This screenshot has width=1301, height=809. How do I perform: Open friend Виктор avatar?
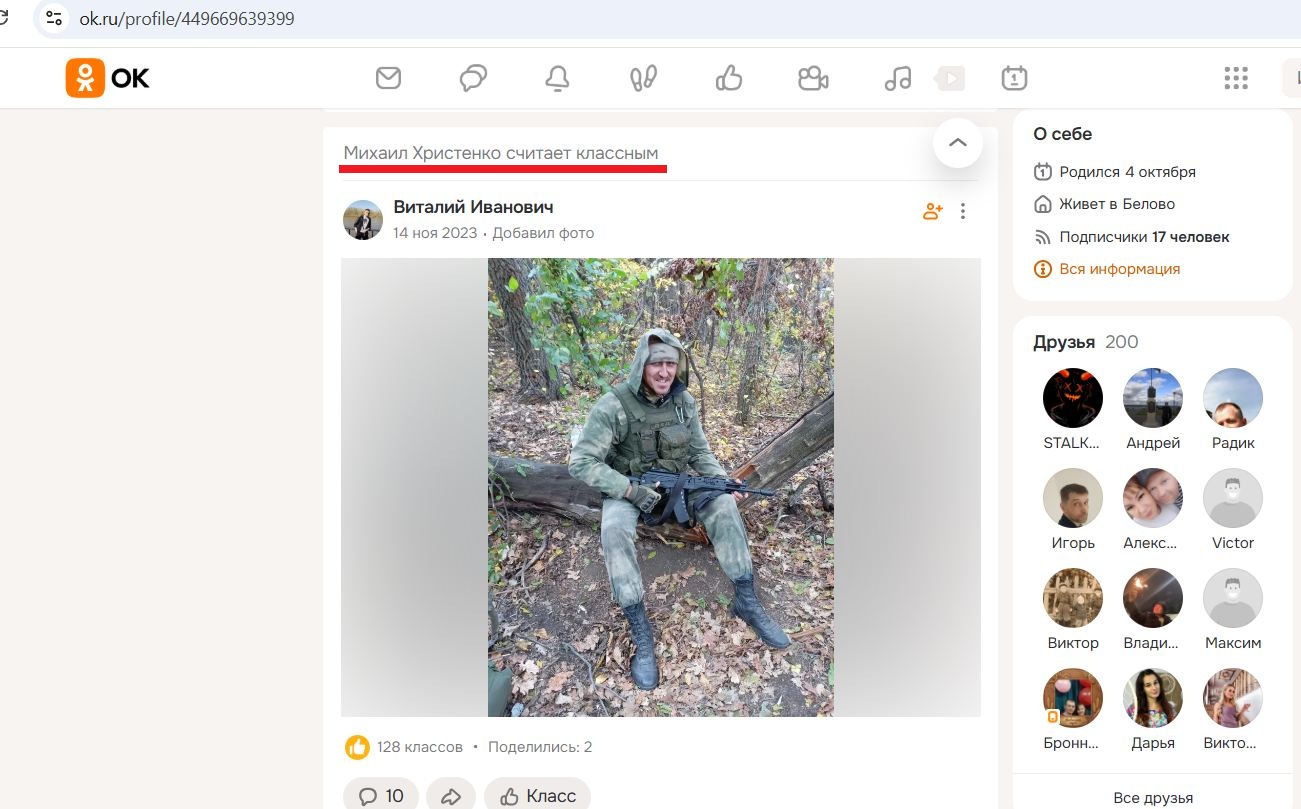tap(1073, 598)
